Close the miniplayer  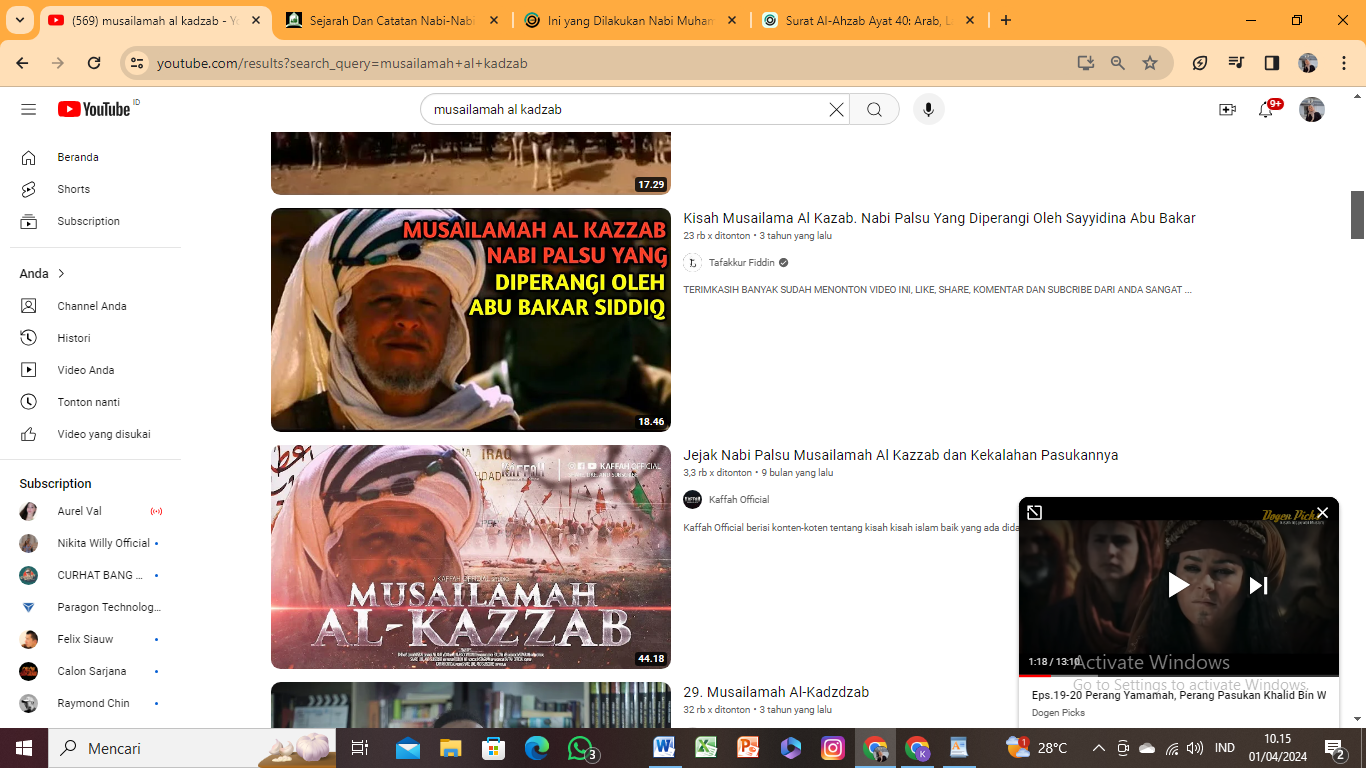pos(1322,513)
